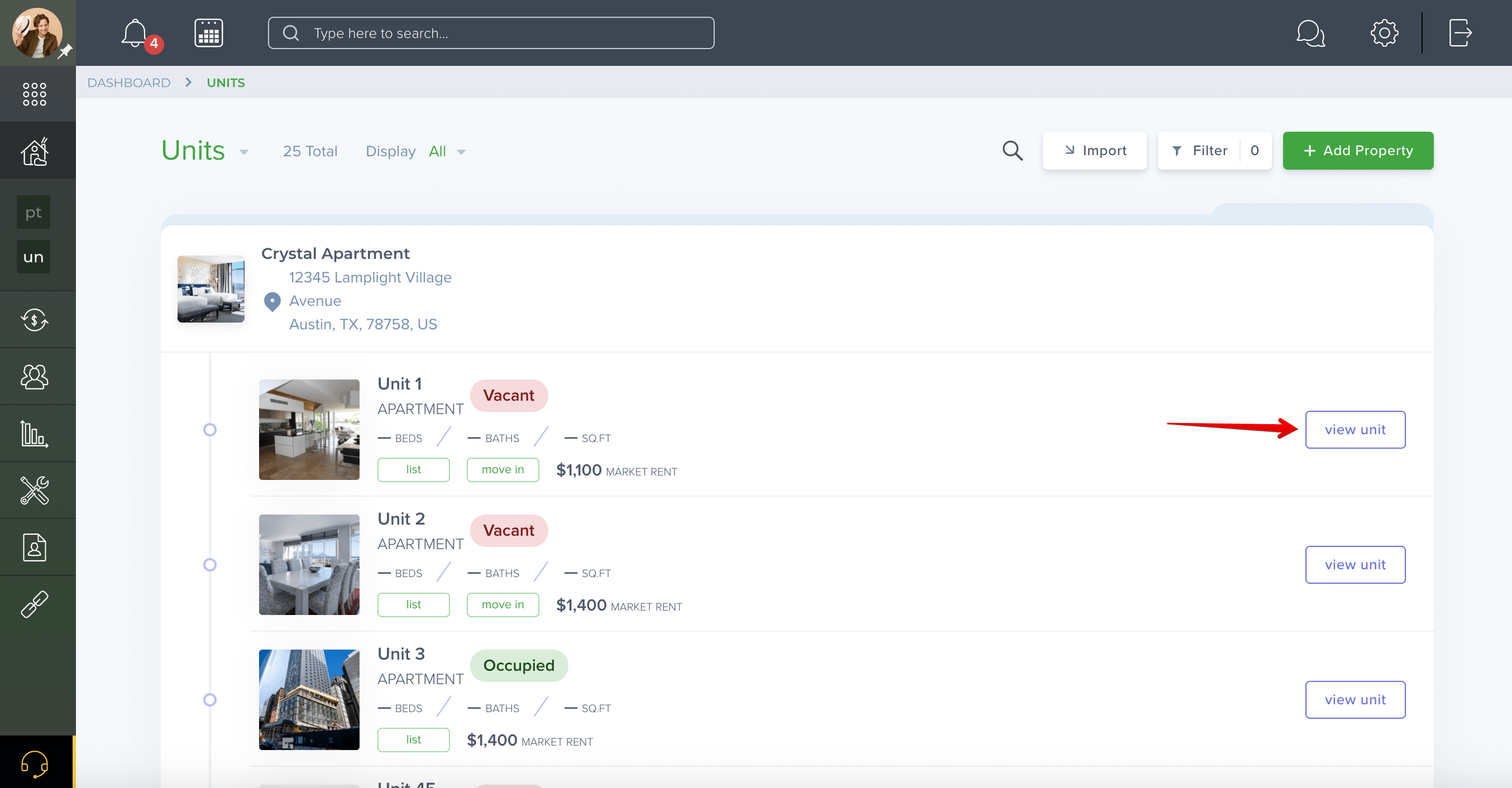The image size is (1512, 788).
Task: Click the Unit 2 name
Action: tap(401, 518)
